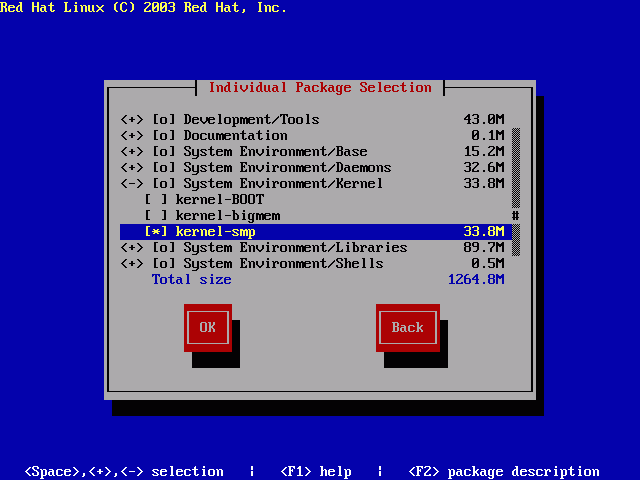The image size is (640, 480).
Task: Expand the System Environment/Shells group
Action: tap(132, 263)
